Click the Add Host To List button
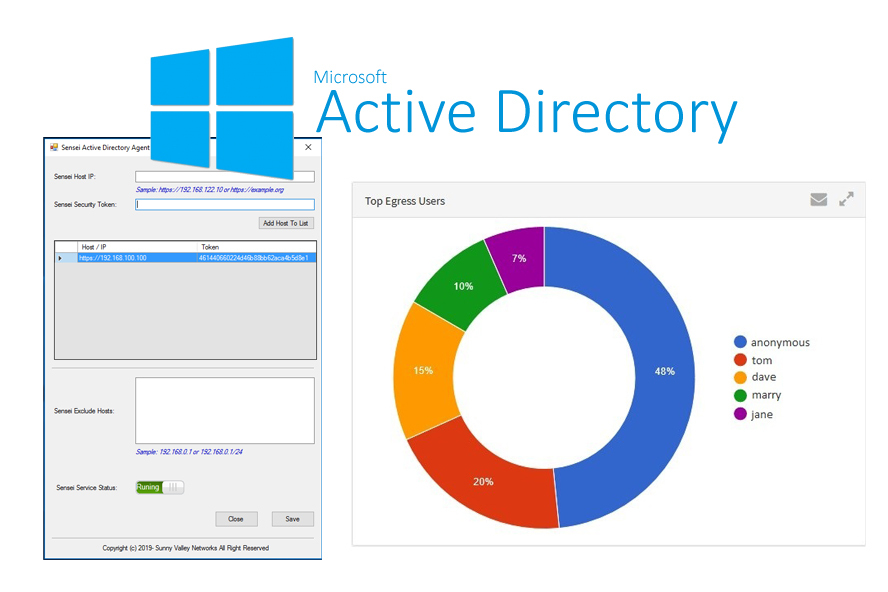The image size is (888, 592). click(285, 223)
